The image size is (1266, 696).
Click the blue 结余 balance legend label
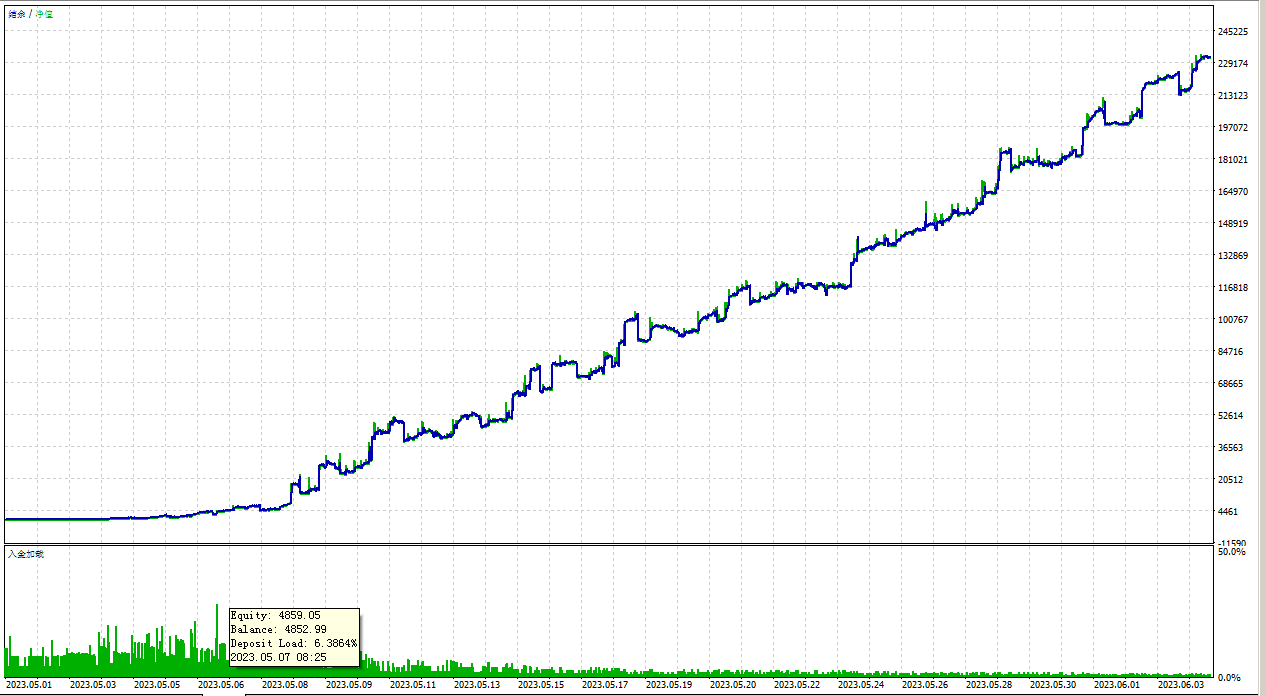17,14
